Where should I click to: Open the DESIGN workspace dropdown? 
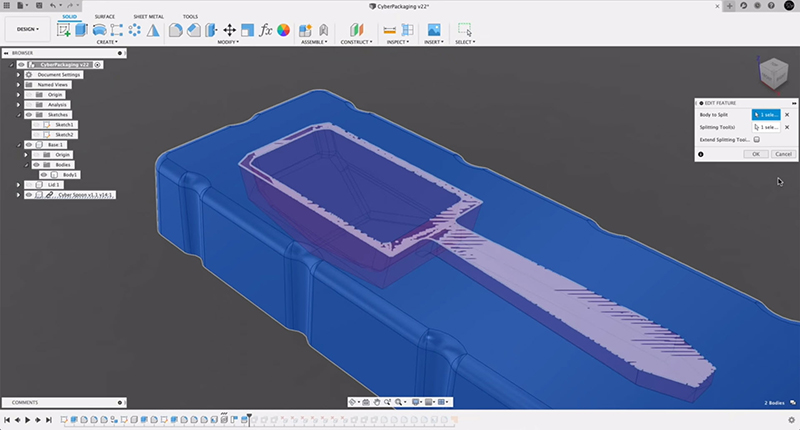(x=27, y=29)
